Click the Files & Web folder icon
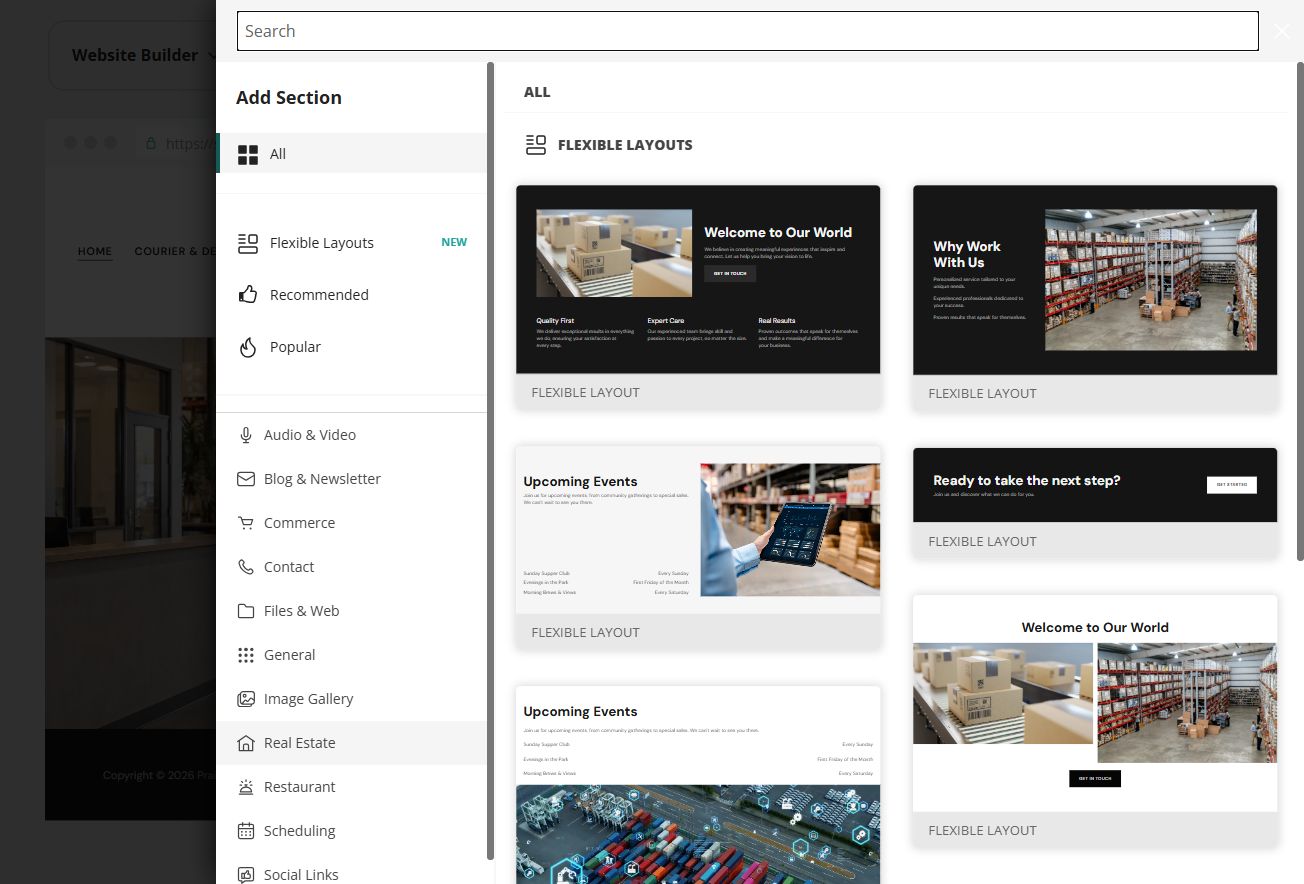The width and height of the screenshot is (1304, 884). pyautogui.click(x=246, y=611)
